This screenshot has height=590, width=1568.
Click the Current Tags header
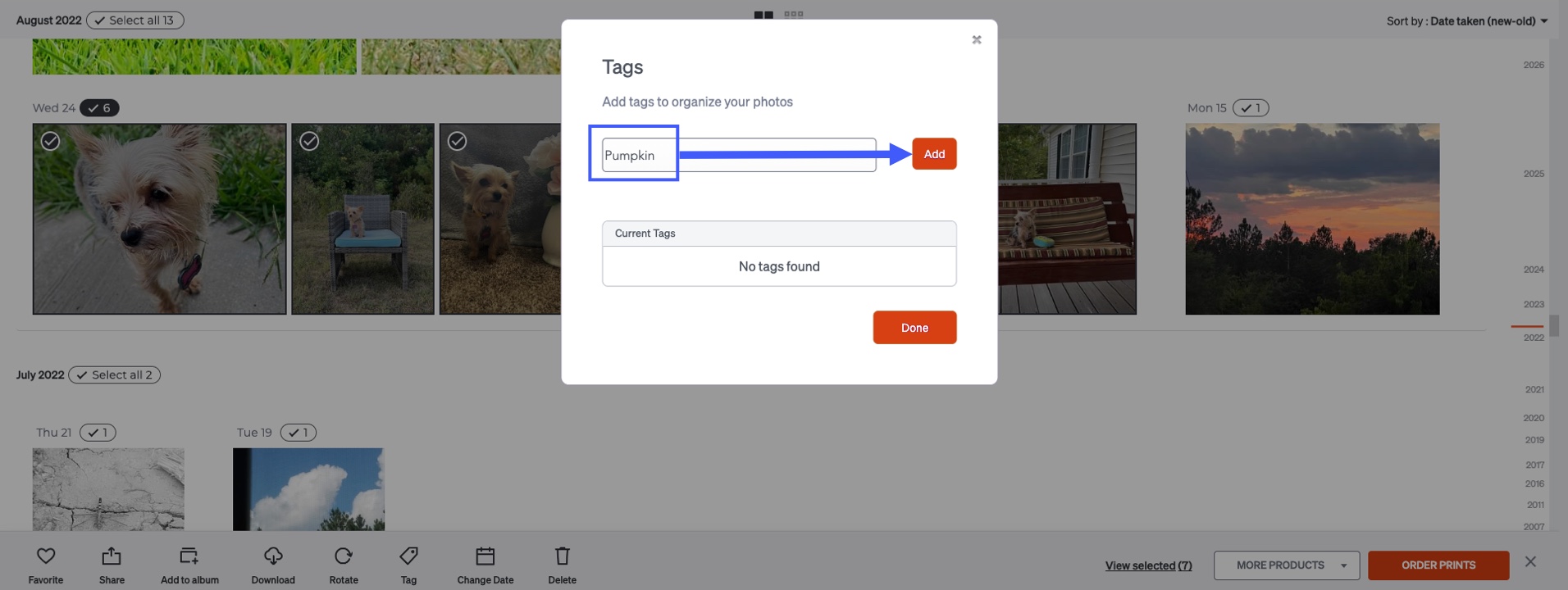click(779, 234)
